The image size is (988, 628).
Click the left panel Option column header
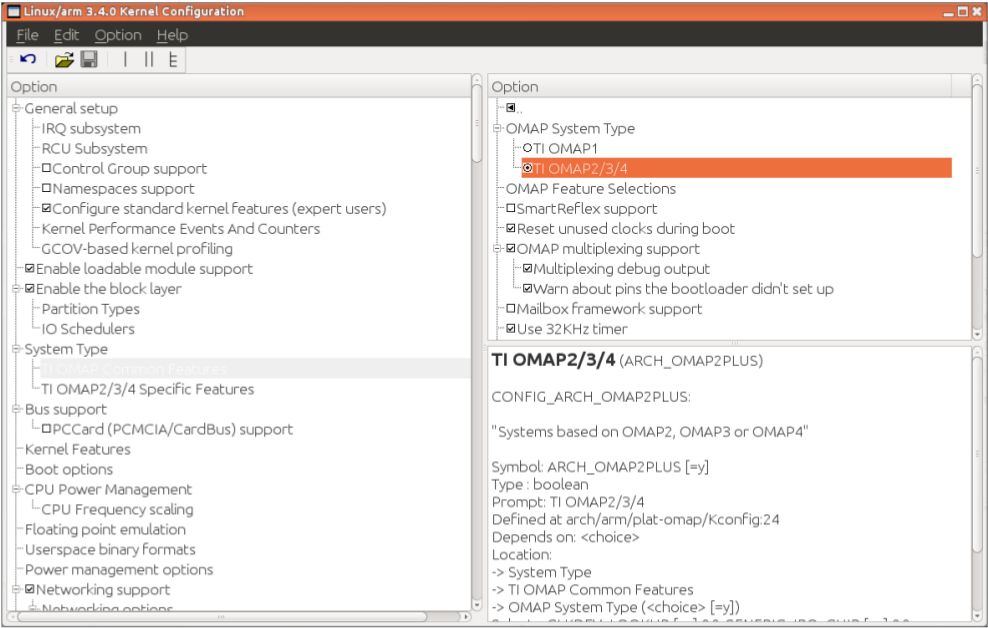238,87
